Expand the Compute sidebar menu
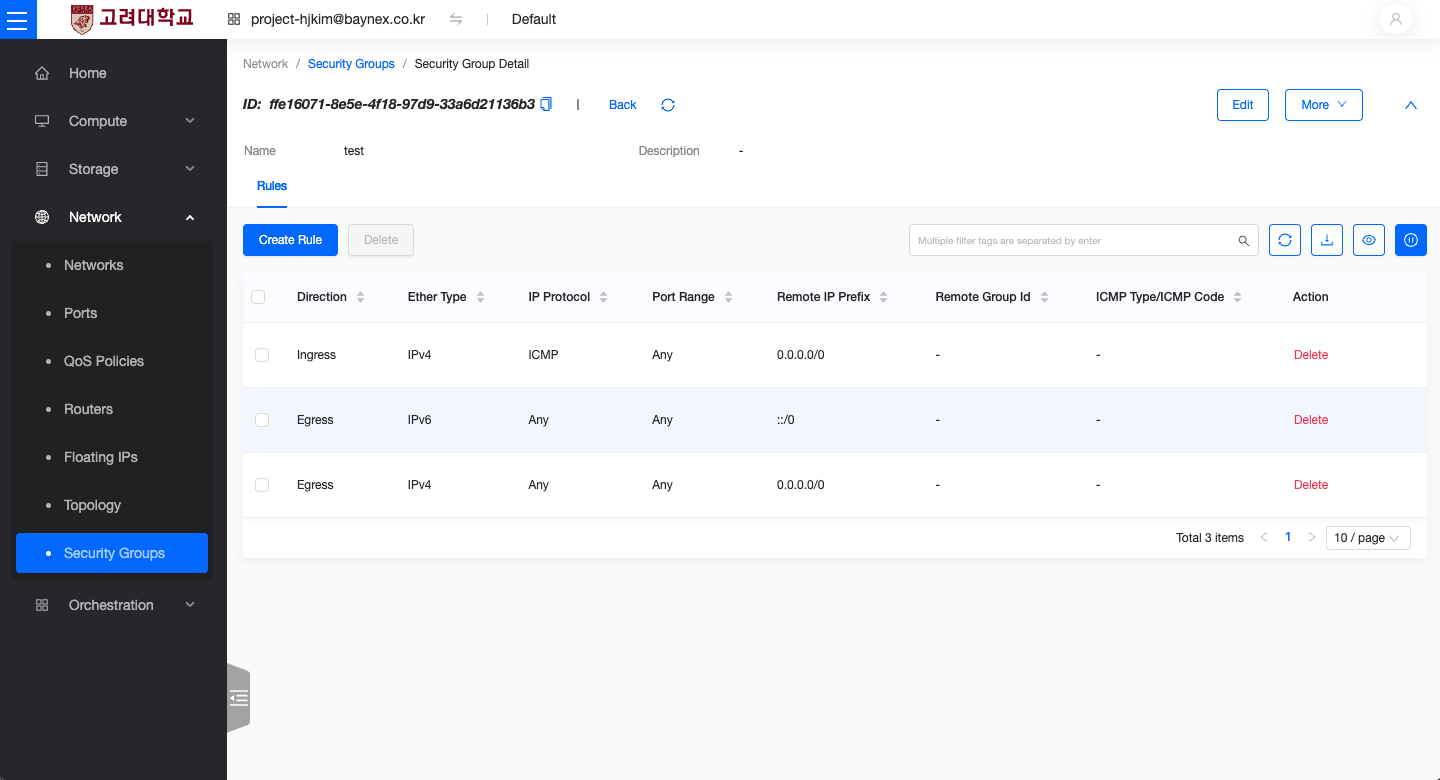Viewport: 1440px width, 780px height. point(113,121)
